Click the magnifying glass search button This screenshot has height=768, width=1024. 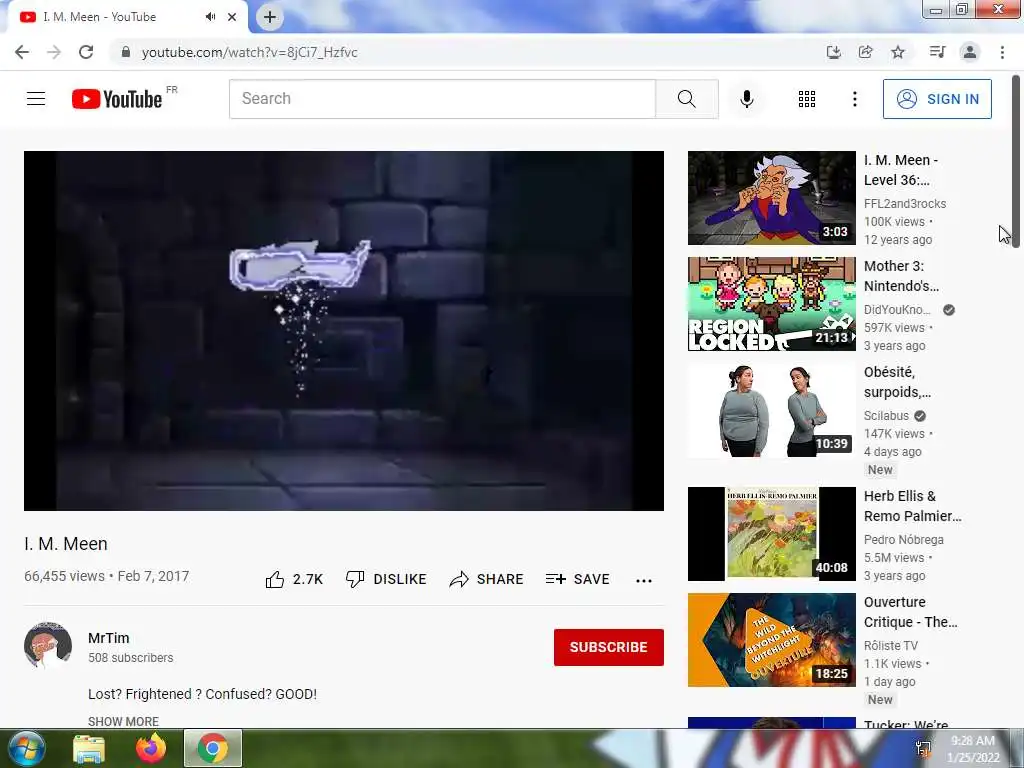(x=686, y=99)
